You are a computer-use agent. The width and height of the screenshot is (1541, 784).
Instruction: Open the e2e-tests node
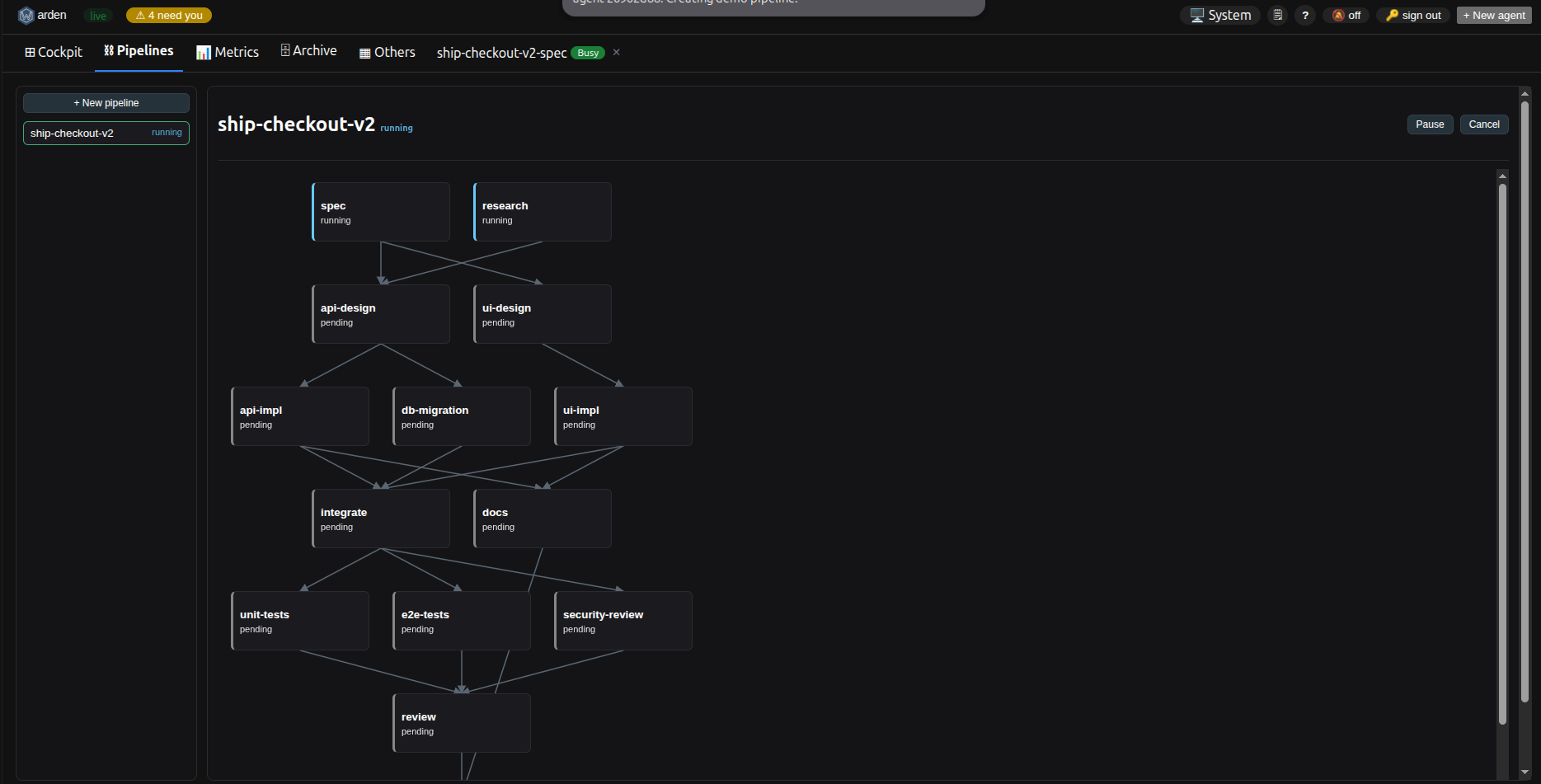[462, 621]
